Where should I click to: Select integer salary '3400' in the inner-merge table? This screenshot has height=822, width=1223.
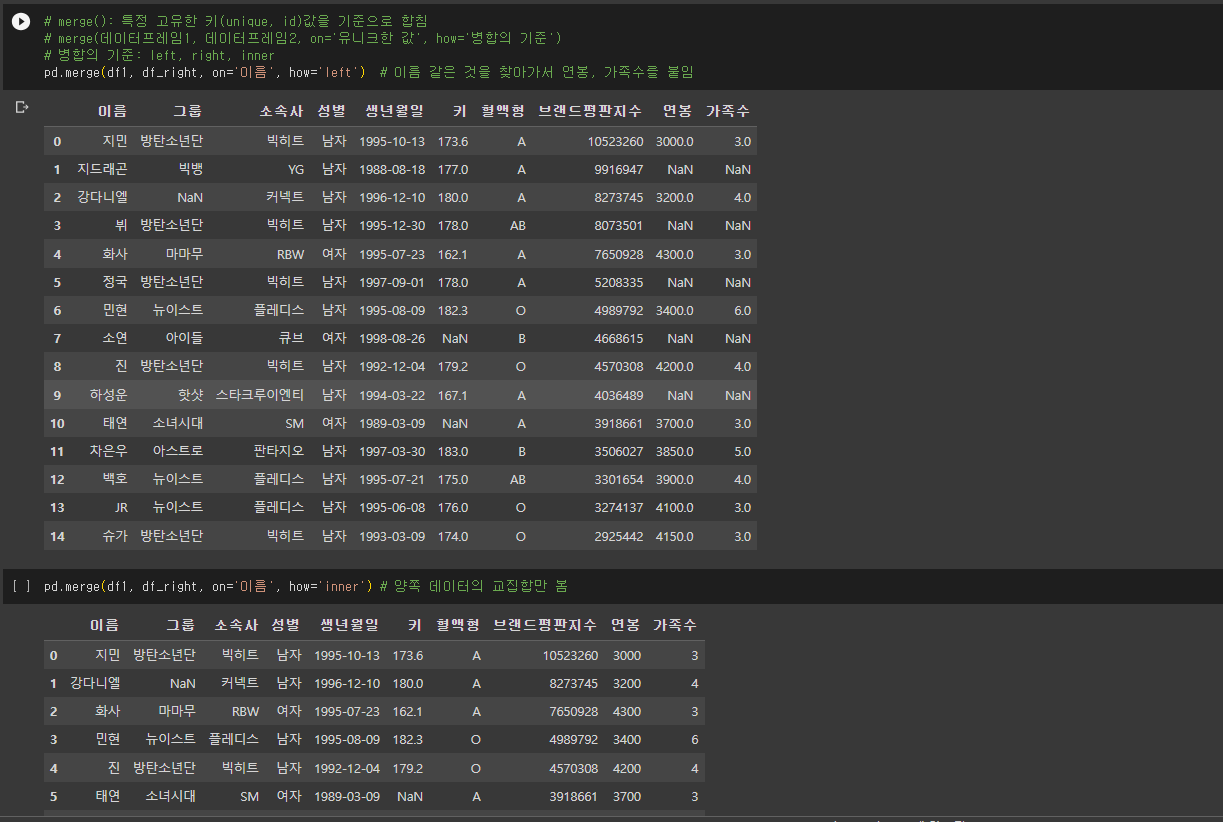(x=626, y=739)
